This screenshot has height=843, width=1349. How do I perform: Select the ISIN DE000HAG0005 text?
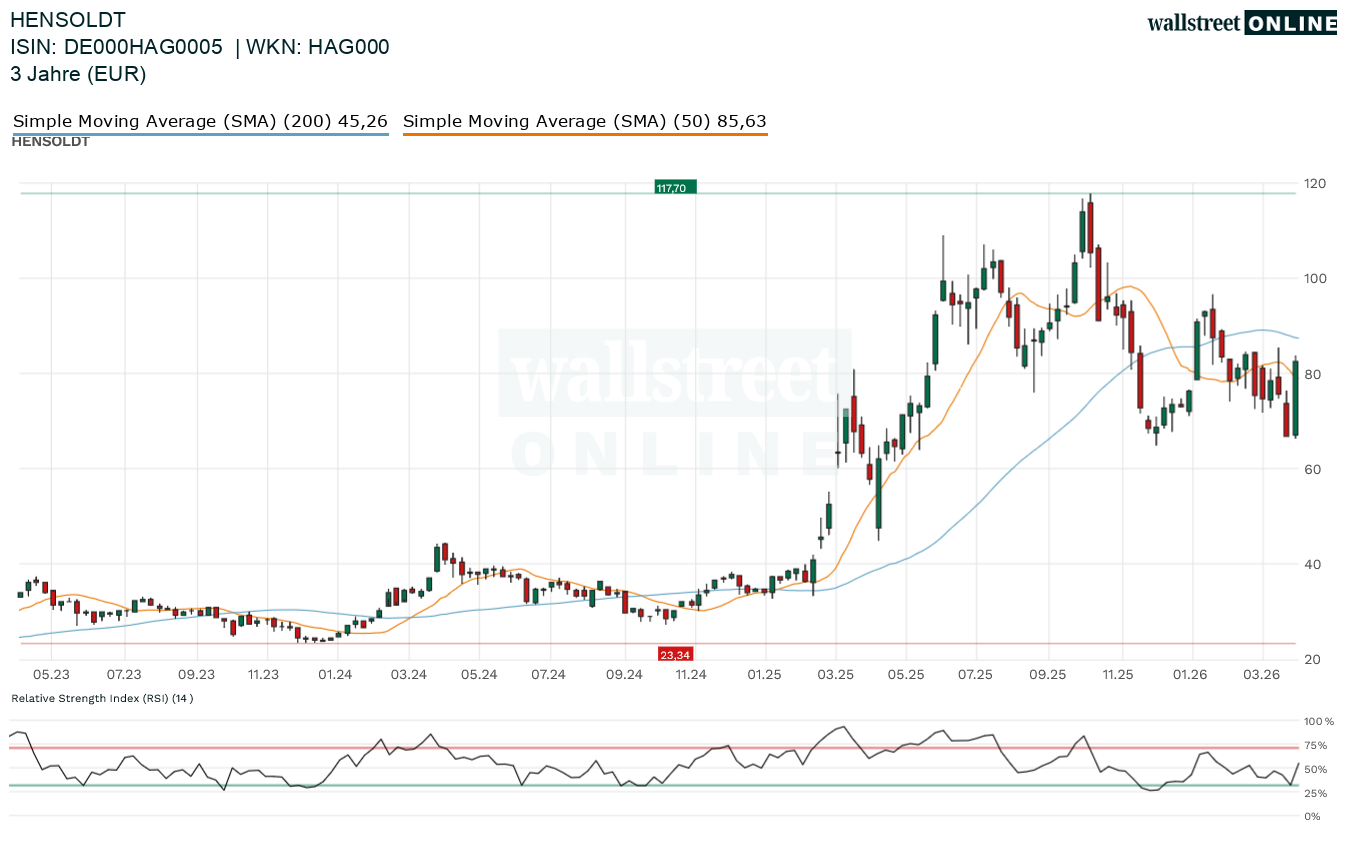[x=116, y=47]
